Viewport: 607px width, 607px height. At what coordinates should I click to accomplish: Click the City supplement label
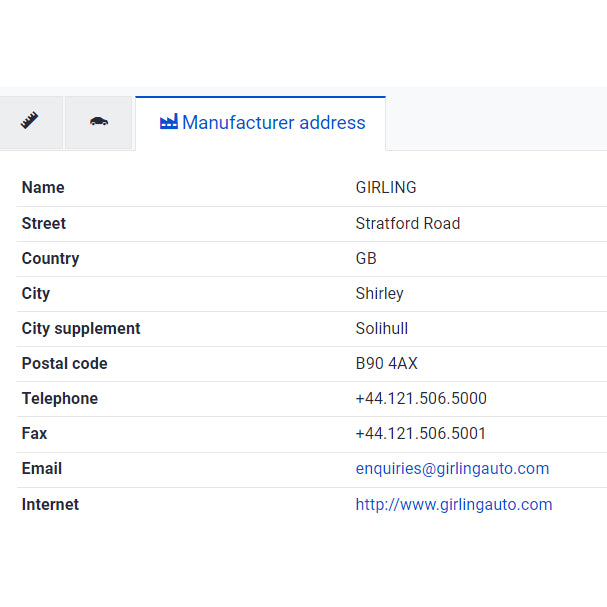(x=81, y=329)
